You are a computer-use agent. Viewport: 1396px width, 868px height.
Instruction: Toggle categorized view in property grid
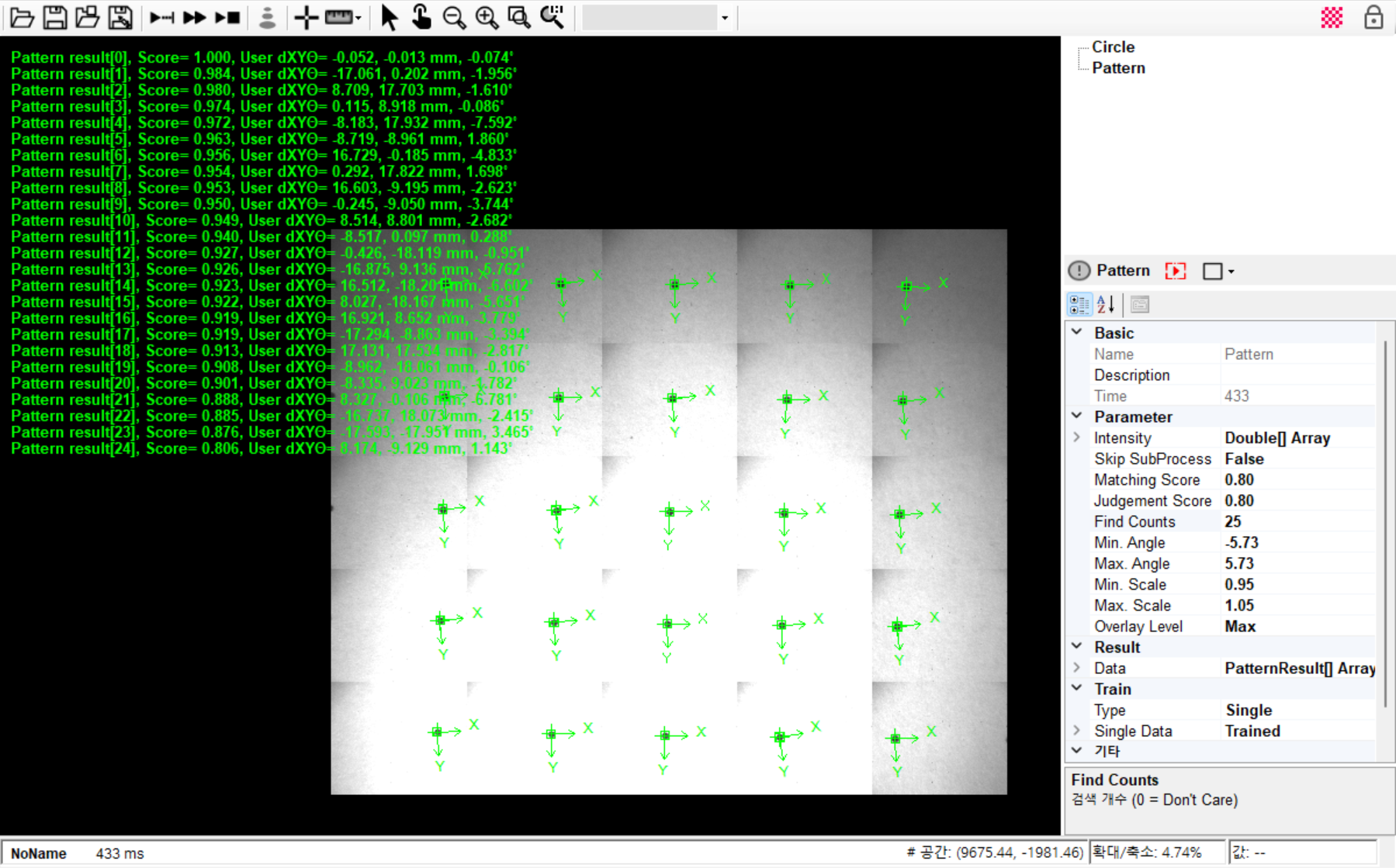click(1079, 305)
